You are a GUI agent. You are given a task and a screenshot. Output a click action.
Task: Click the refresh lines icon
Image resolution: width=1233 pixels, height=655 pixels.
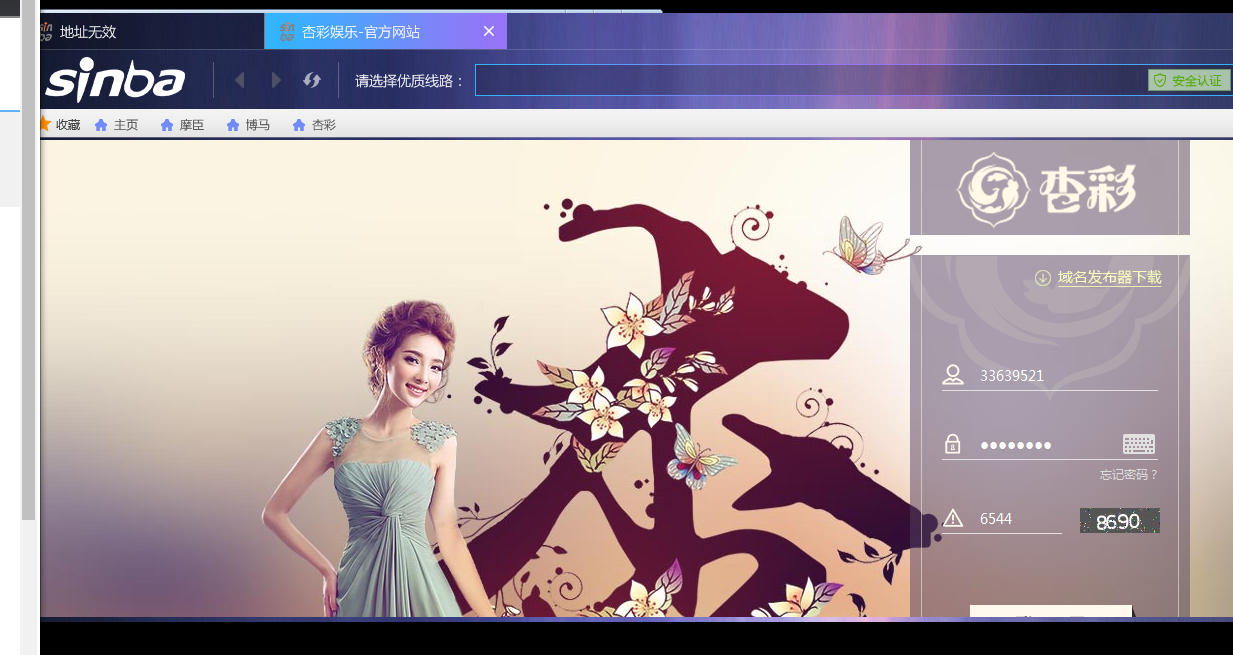[x=312, y=80]
